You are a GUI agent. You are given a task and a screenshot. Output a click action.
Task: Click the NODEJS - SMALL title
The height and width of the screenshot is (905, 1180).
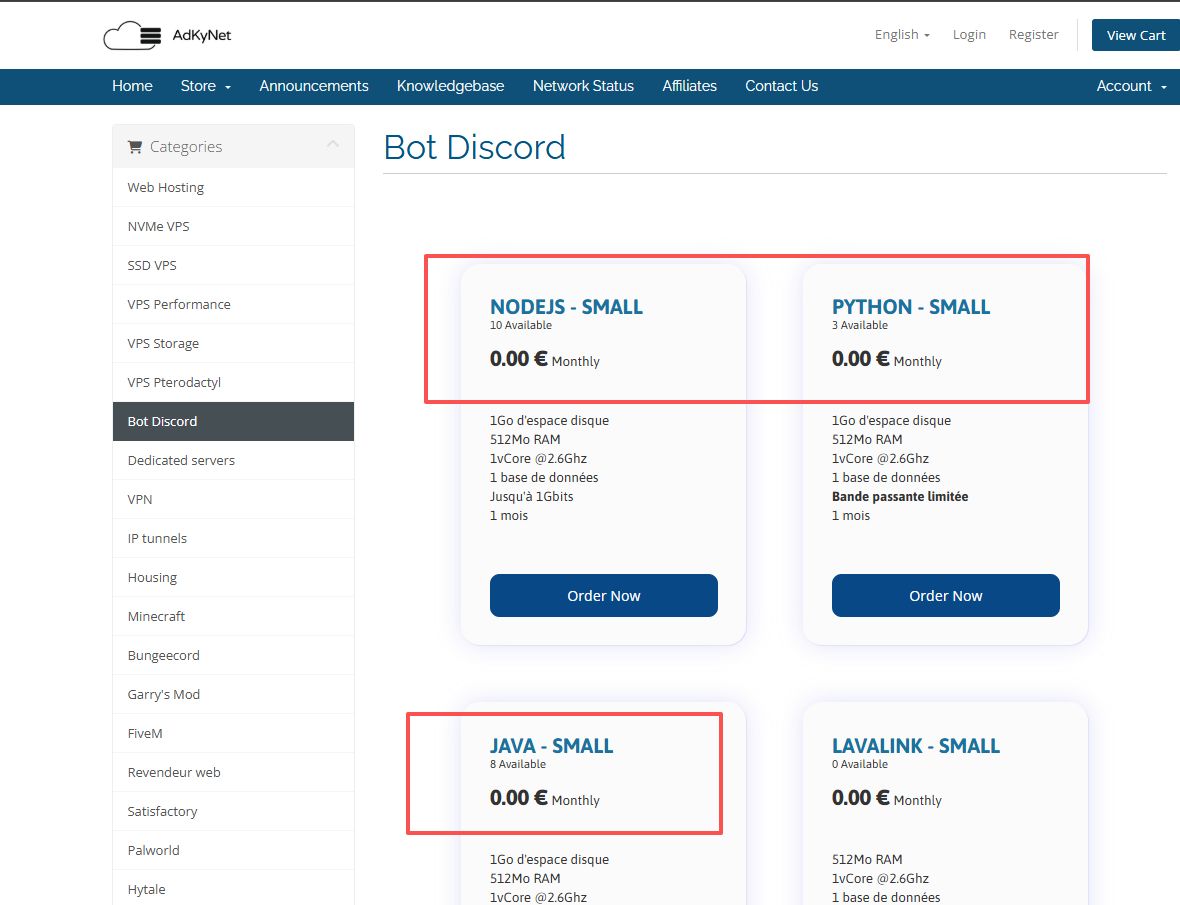pos(566,307)
